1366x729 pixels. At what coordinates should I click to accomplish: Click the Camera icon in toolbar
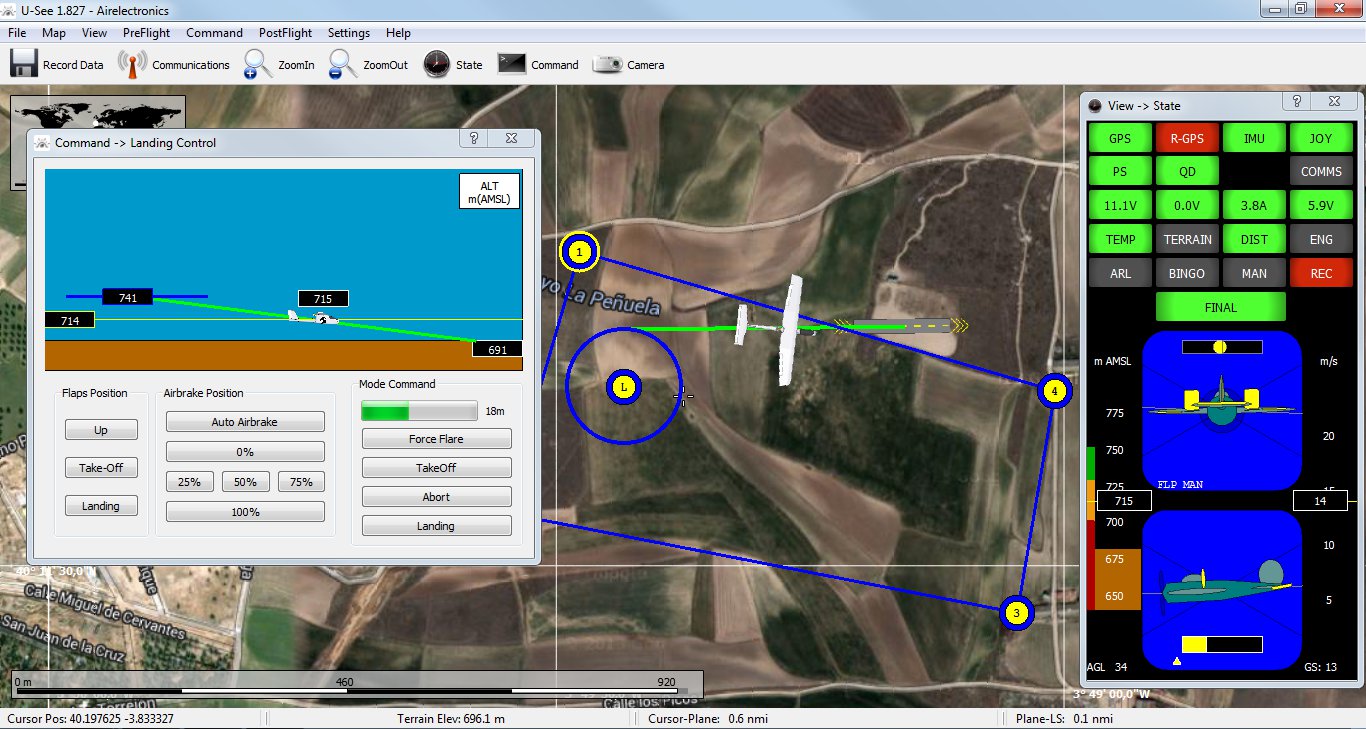(607, 64)
